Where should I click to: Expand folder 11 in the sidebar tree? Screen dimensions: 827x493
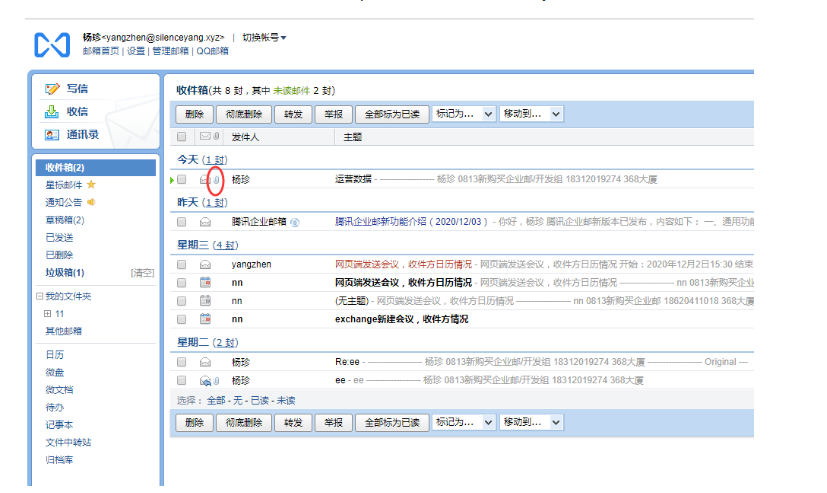46,314
